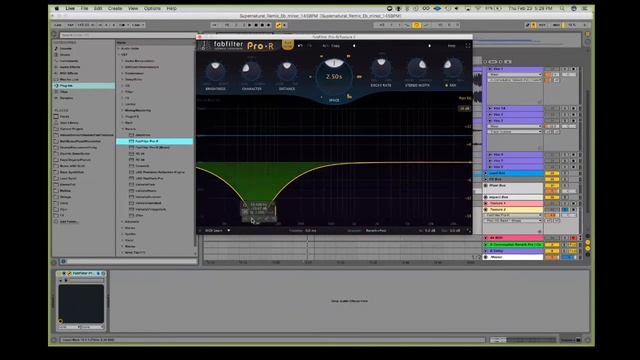This screenshot has height=360, width=640.
Task: Arm the Vox 1 track for recording
Action: 573,69
